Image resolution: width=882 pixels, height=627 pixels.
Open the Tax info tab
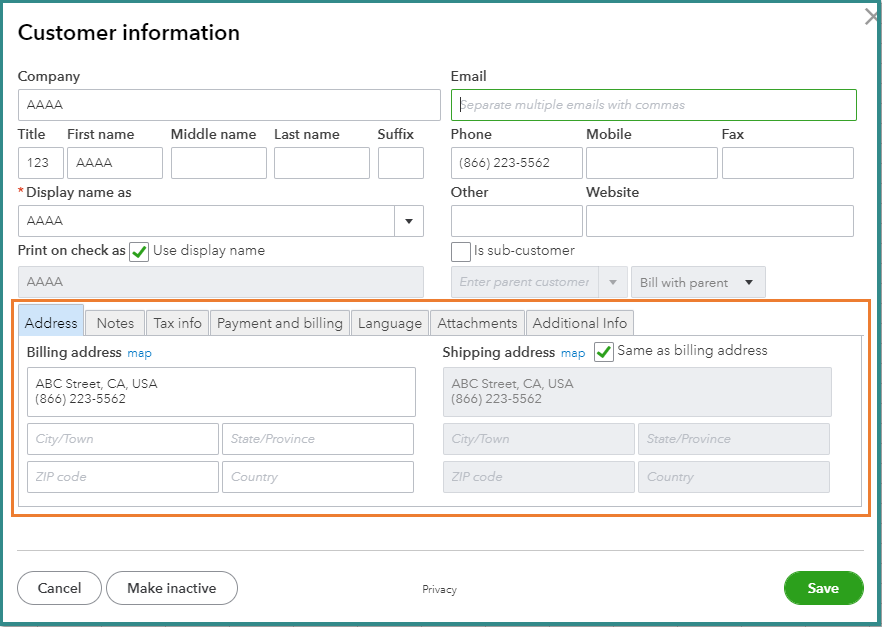177,323
